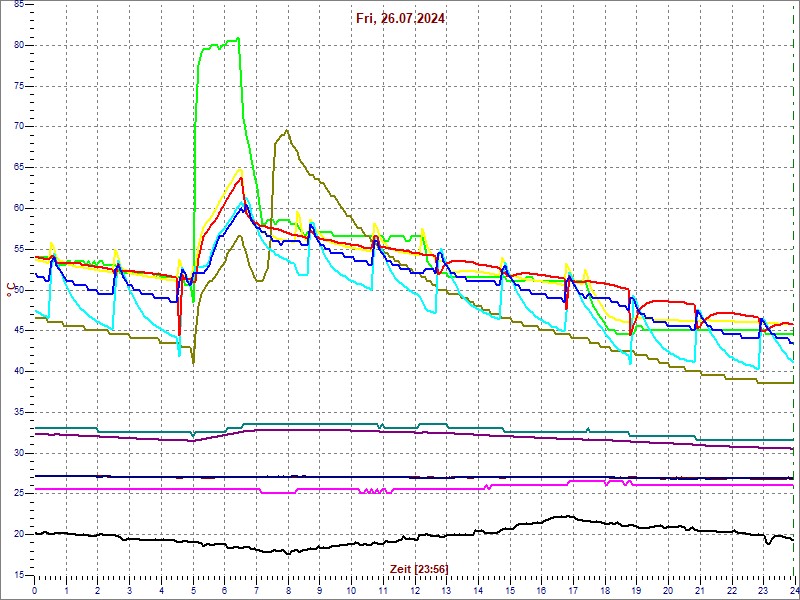Image resolution: width=800 pixels, height=600 pixels.
Task: Click hour '8' on the time axis
Action: point(288,590)
